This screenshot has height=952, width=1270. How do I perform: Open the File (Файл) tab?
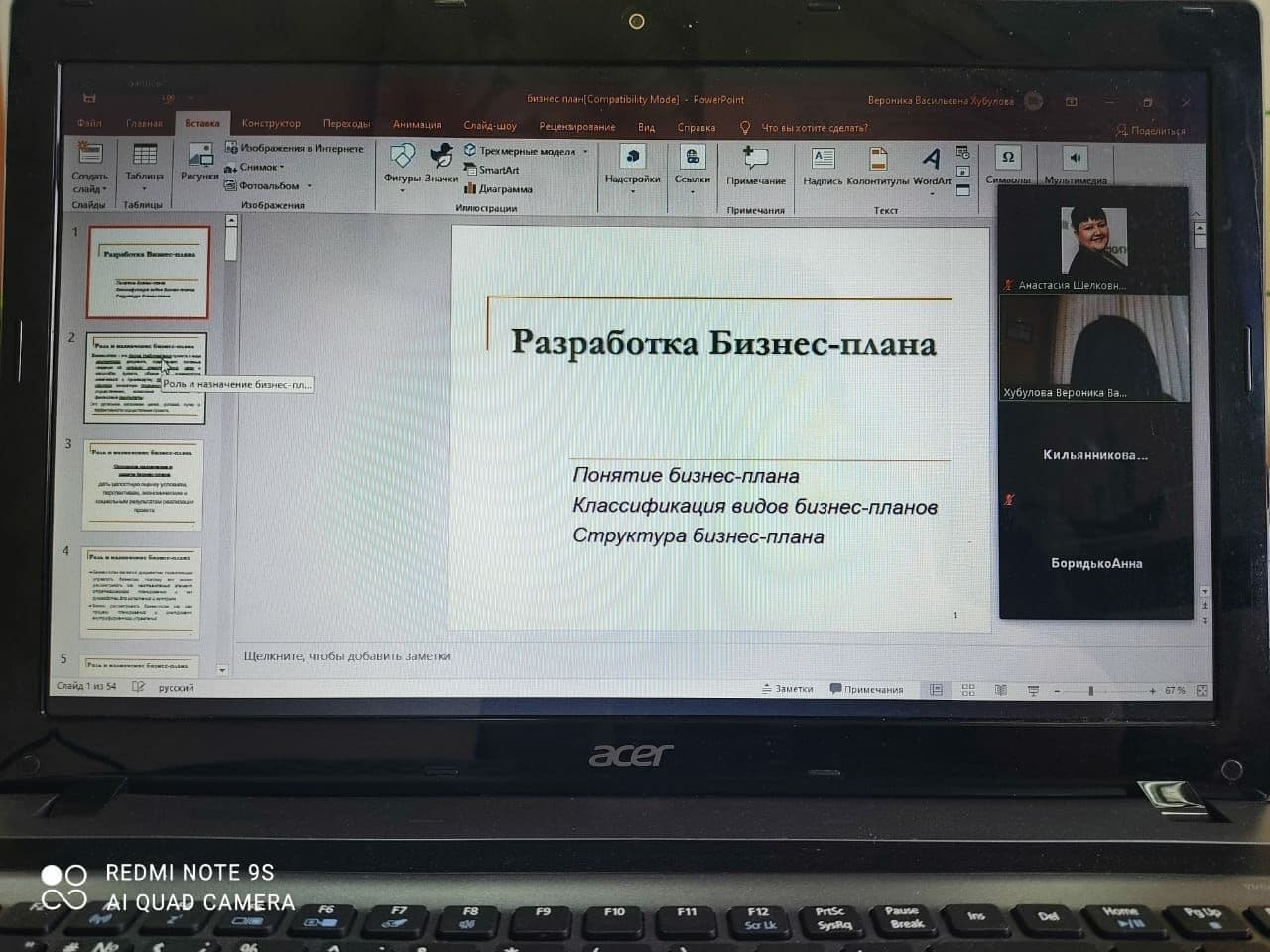(x=89, y=123)
